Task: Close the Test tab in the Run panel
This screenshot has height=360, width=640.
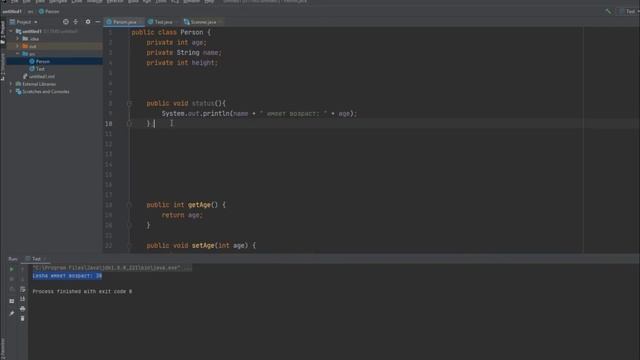Action: [45, 259]
